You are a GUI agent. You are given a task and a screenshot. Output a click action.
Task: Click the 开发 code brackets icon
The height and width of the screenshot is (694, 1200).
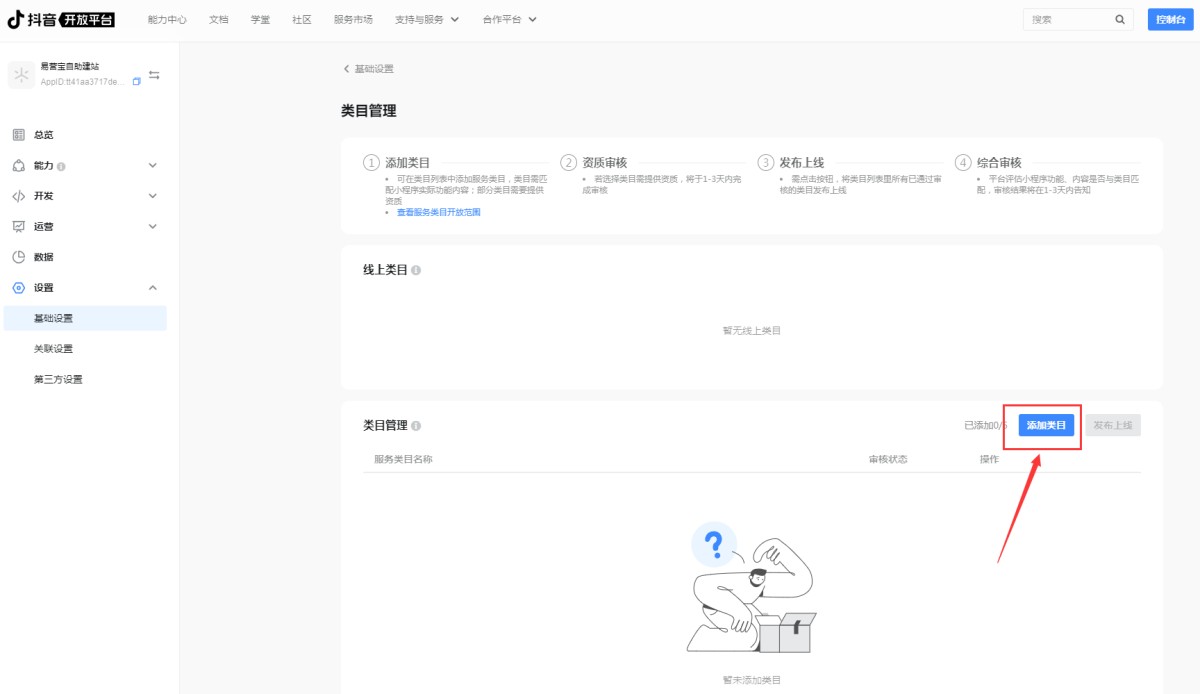pos(18,196)
